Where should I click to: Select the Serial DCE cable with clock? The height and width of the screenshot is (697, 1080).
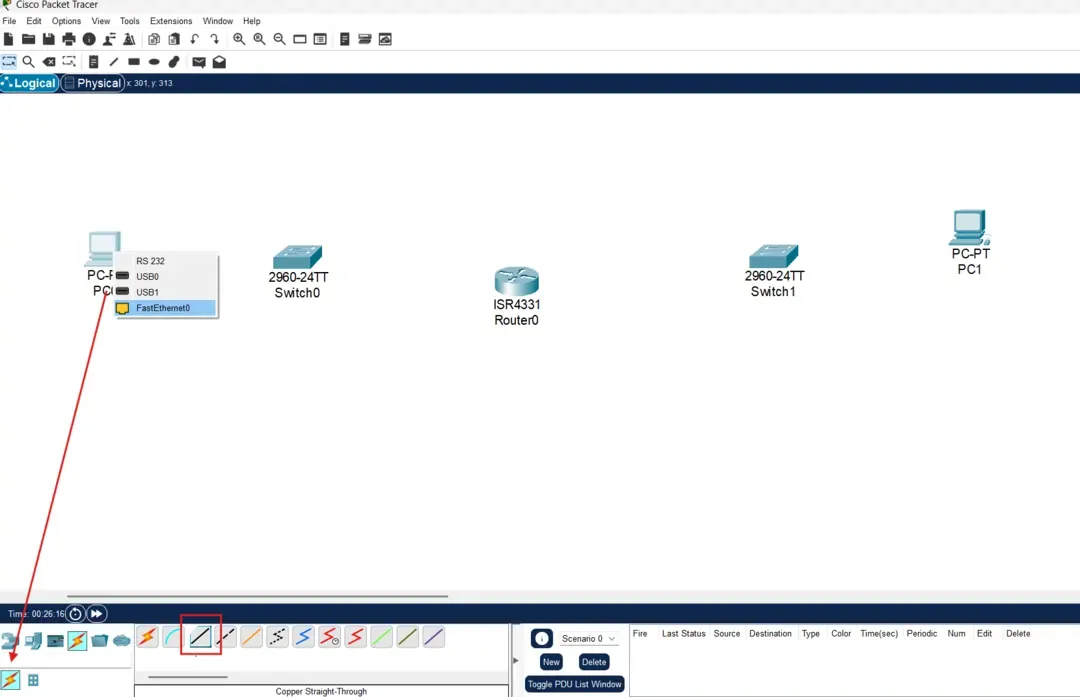tap(330, 637)
